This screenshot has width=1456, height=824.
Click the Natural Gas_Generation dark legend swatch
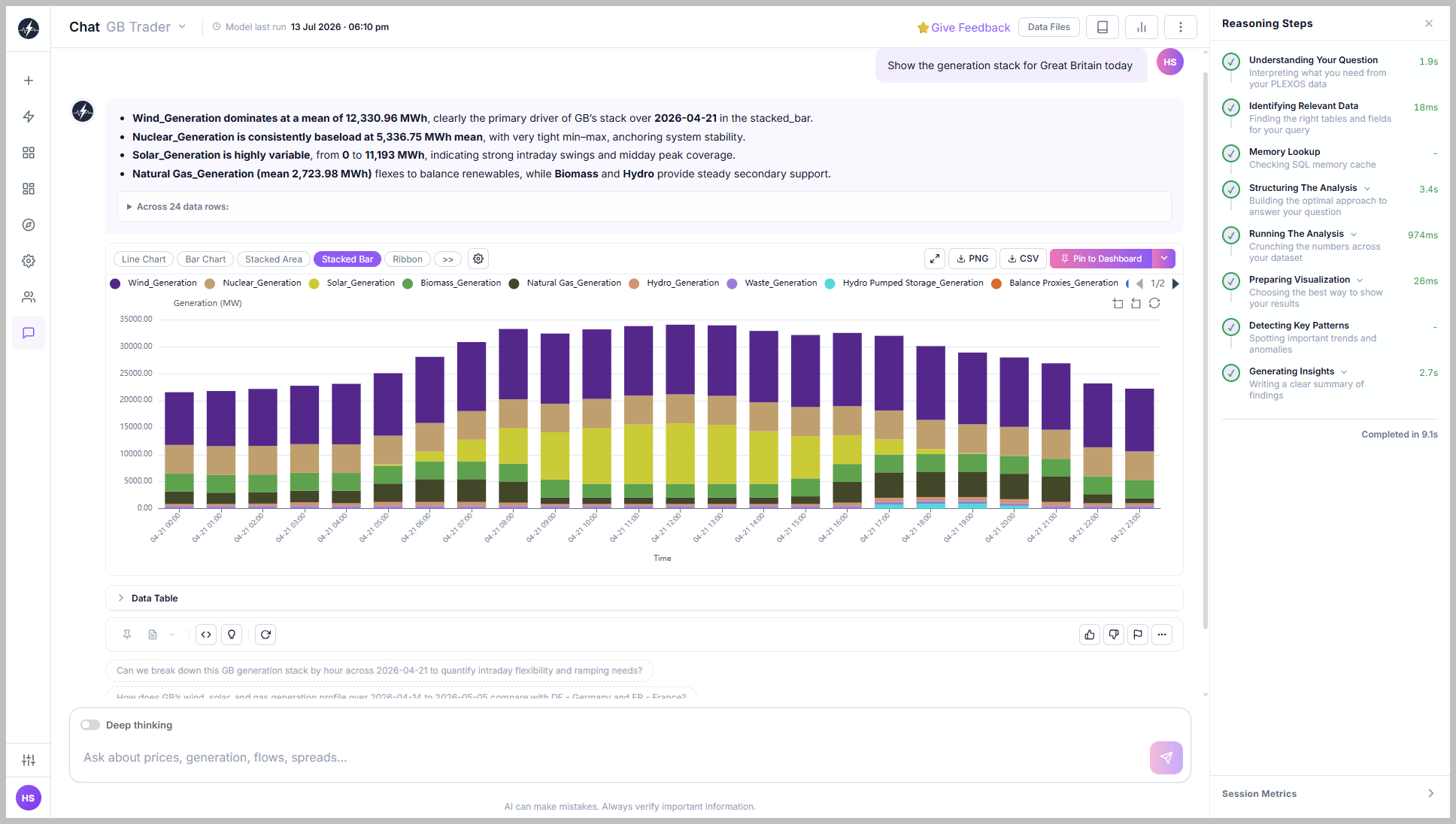click(514, 283)
